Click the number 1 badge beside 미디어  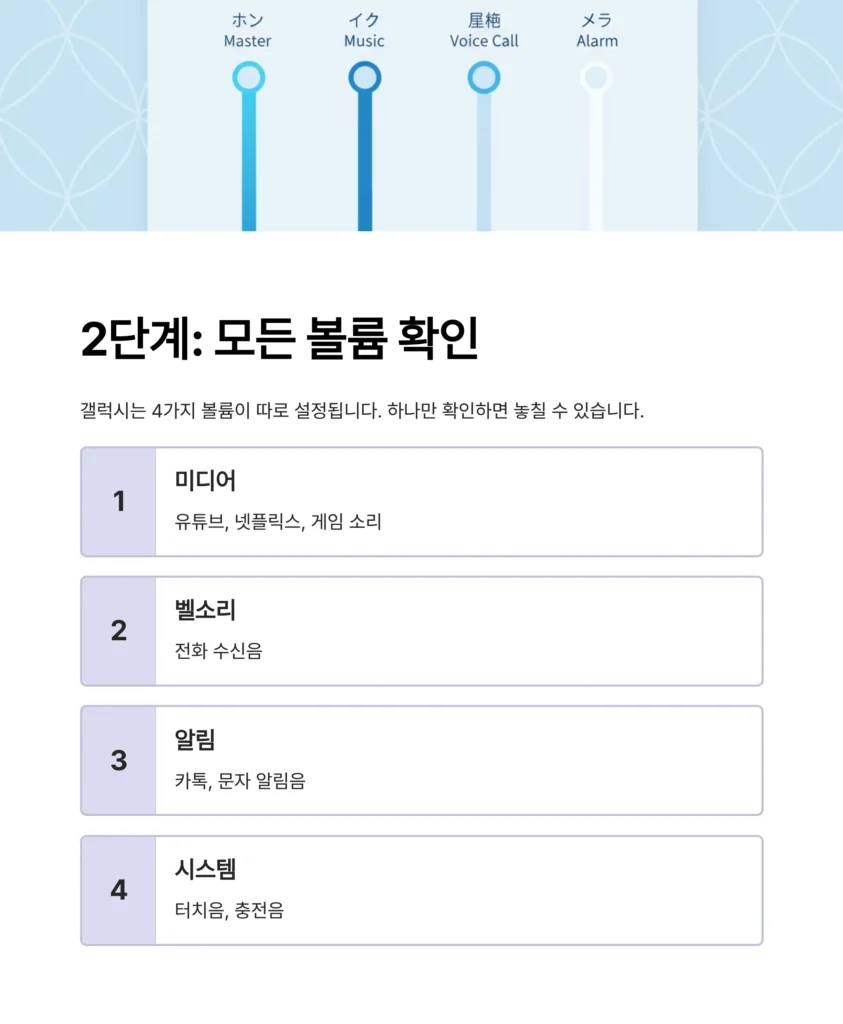click(119, 502)
